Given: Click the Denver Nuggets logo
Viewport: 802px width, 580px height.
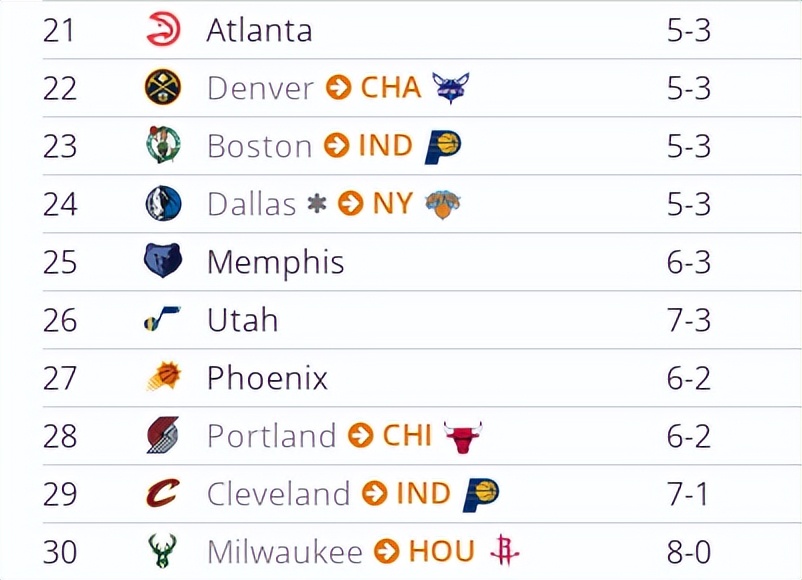Looking at the screenshot, I should click(163, 88).
